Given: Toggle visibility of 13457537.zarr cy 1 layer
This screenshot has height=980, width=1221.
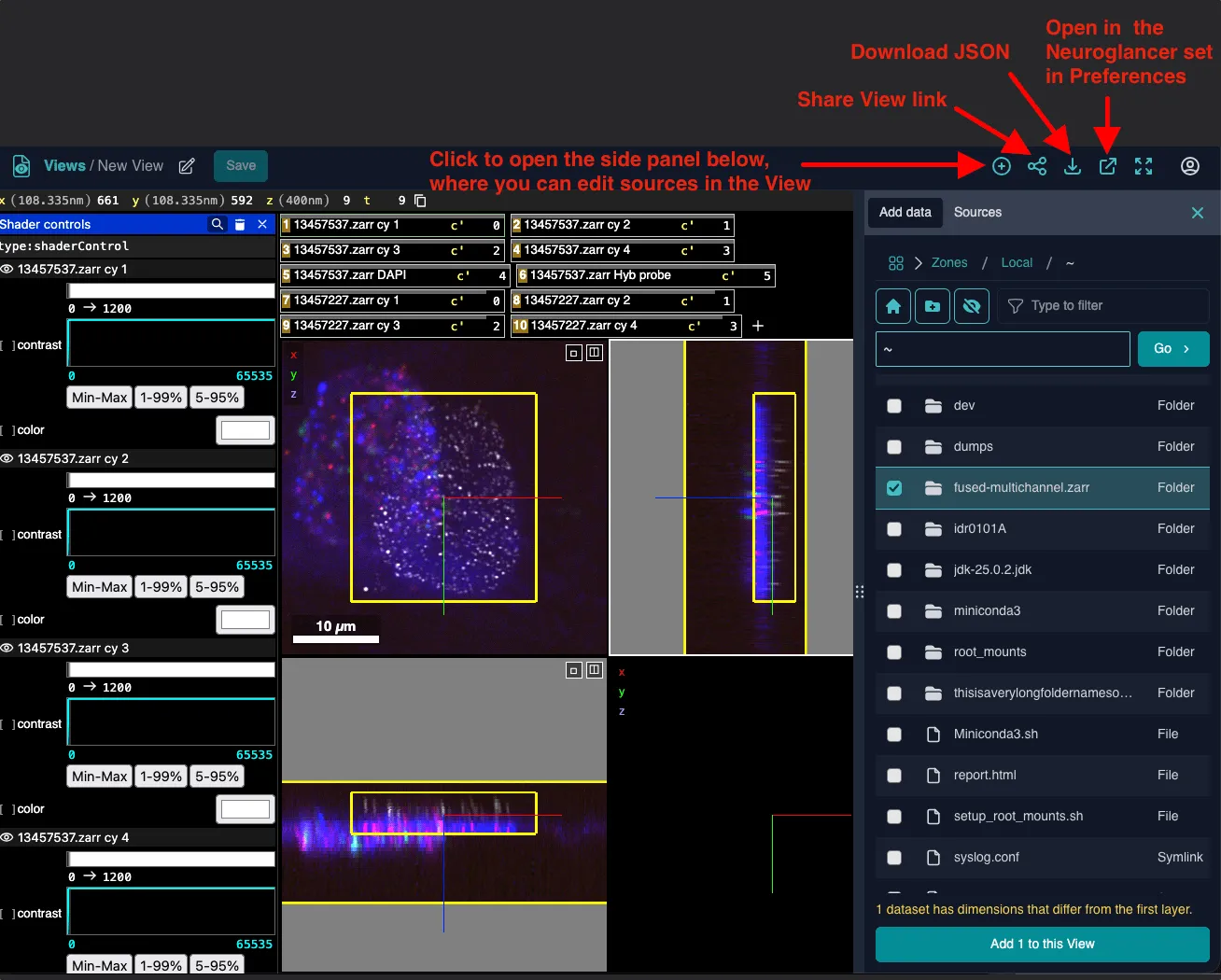Looking at the screenshot, I should click(7, 269).
